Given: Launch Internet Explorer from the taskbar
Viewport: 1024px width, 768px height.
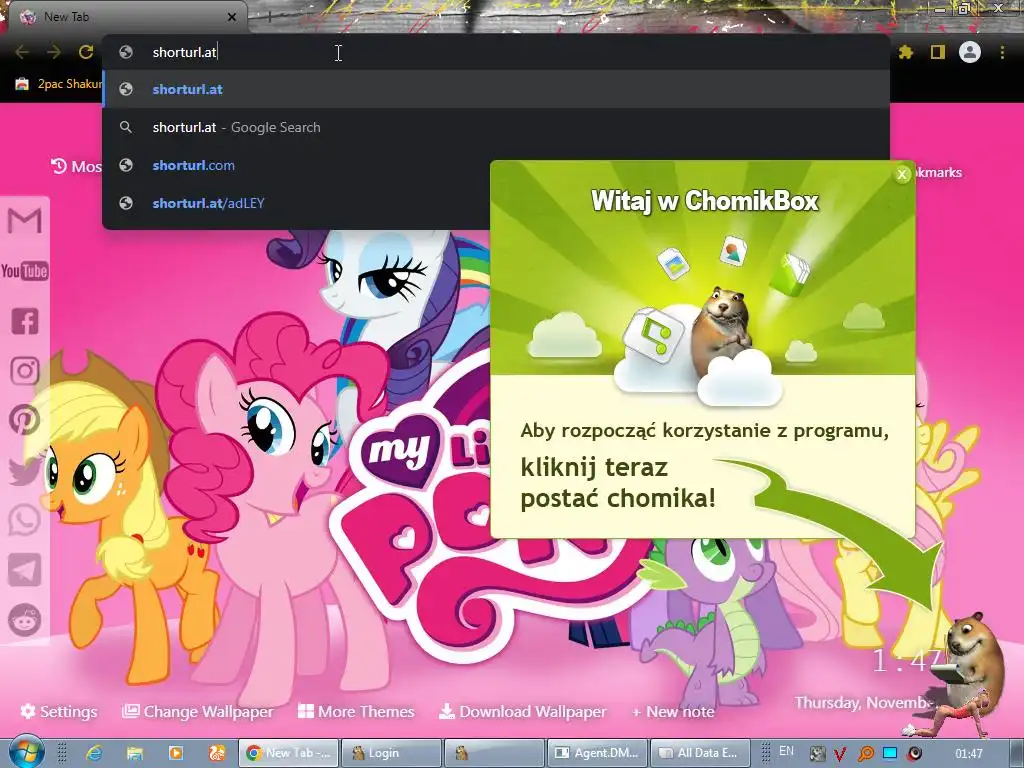Looking at the screenshot, I should coord(94,753).
